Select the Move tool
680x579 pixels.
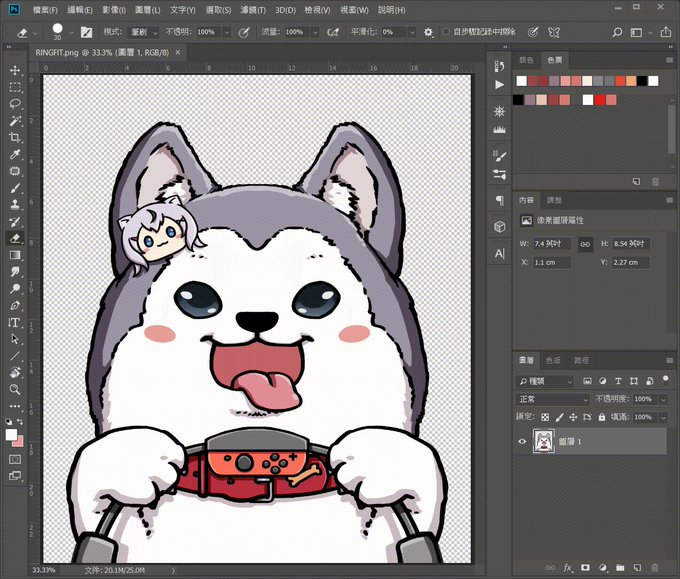[15, 70]
